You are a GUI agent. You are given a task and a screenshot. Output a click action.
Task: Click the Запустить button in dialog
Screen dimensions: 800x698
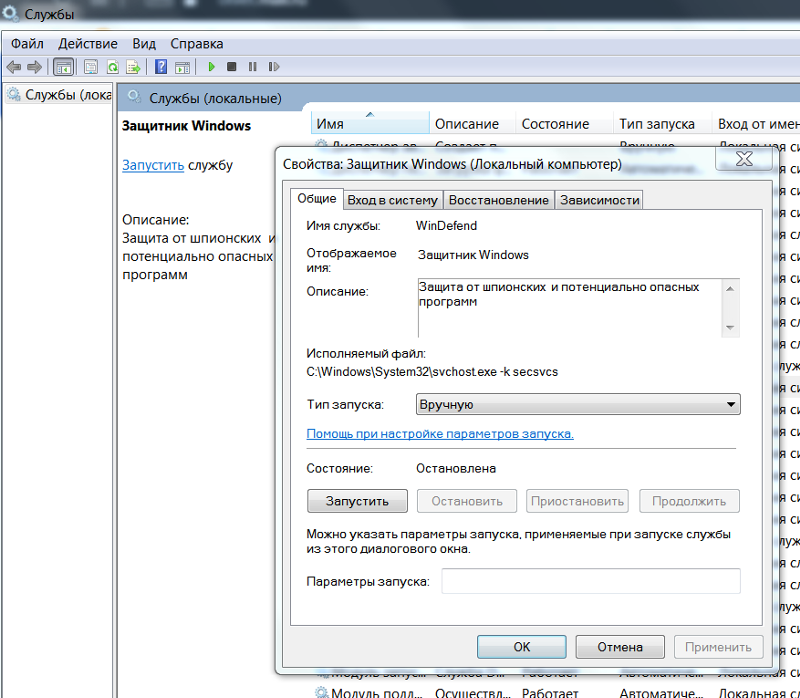pyautogui.click(x=357, y=501)
